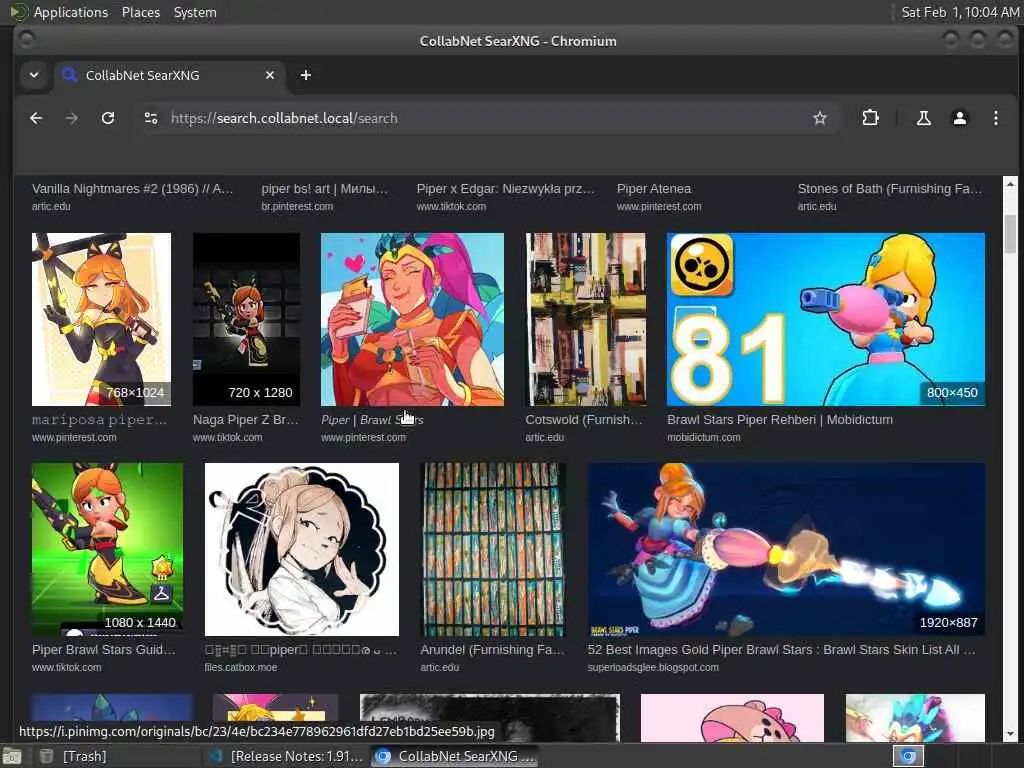1024x768 pixels.
Task: Open the Cotswold Furnishing image
Action: (x=586, y=319)
